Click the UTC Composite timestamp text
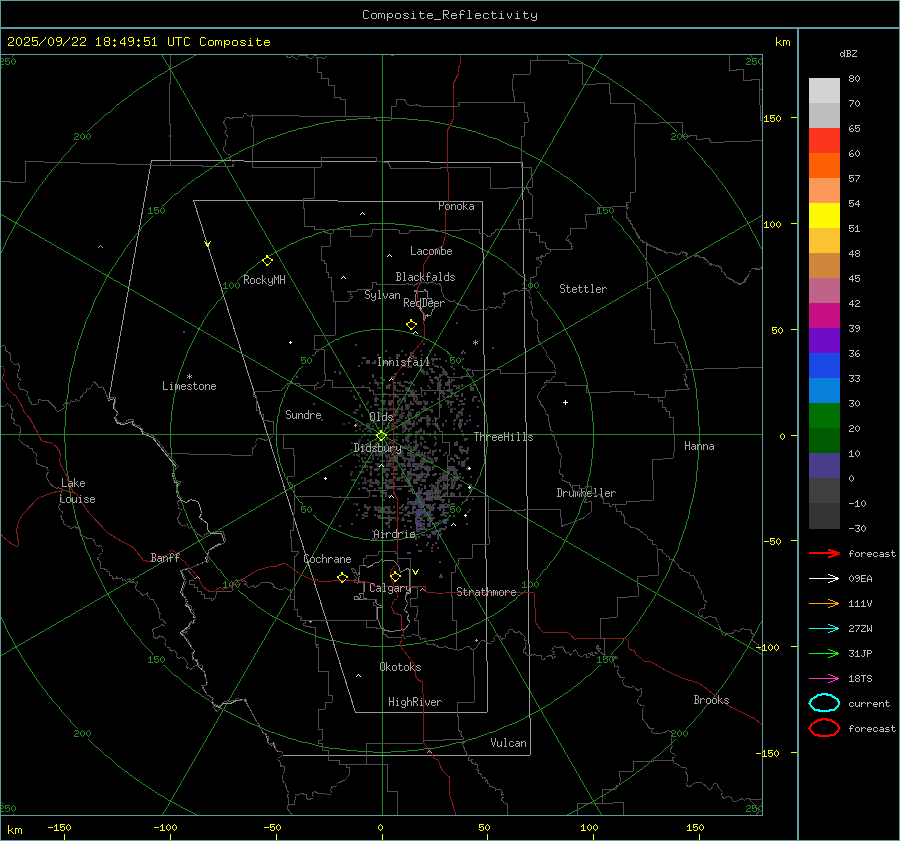 [x=139, y=42]
